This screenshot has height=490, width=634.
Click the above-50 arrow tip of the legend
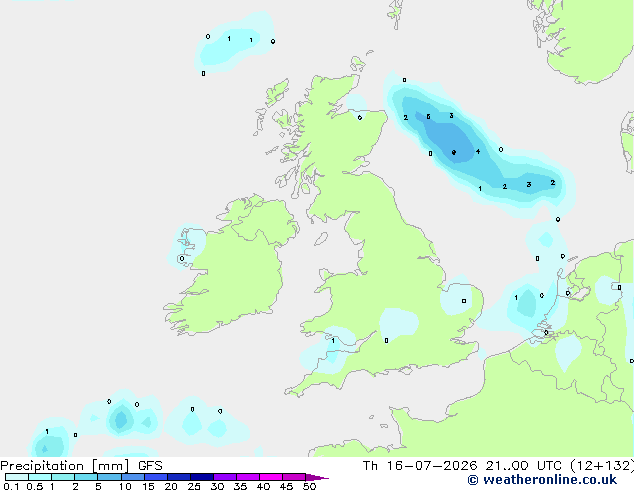(317, 477)
